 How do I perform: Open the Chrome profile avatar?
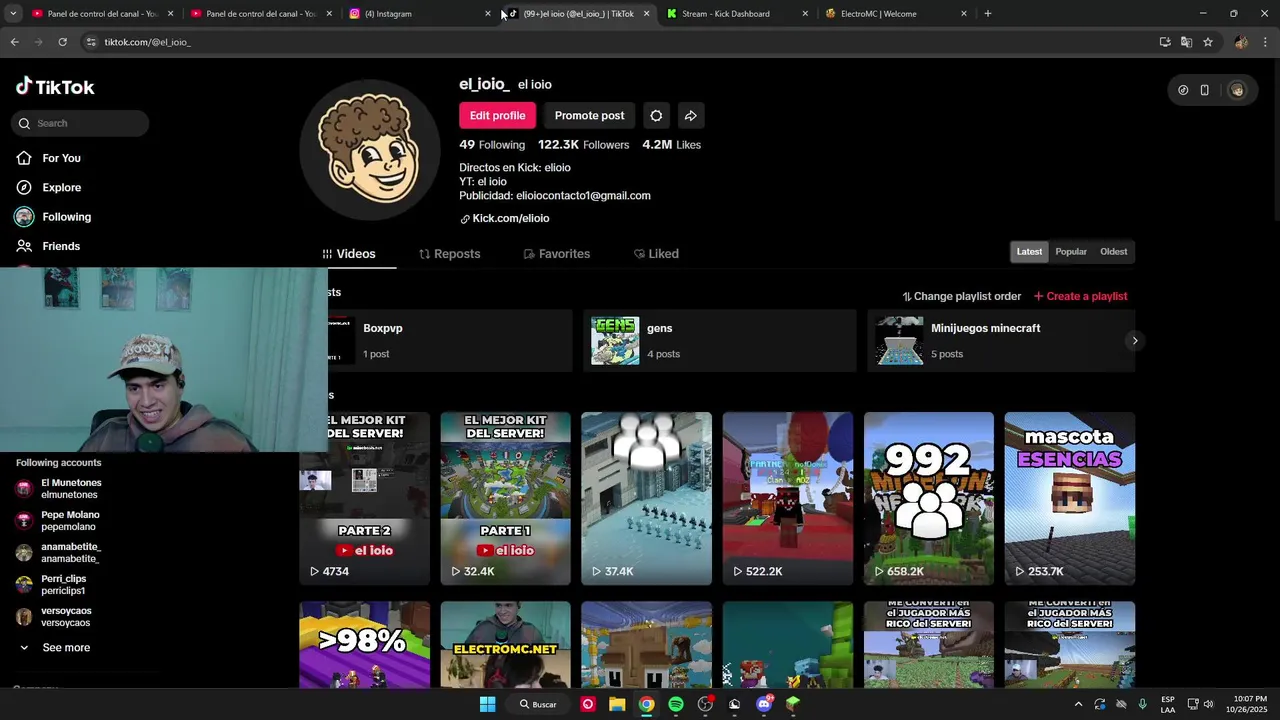click(1241, 42)
